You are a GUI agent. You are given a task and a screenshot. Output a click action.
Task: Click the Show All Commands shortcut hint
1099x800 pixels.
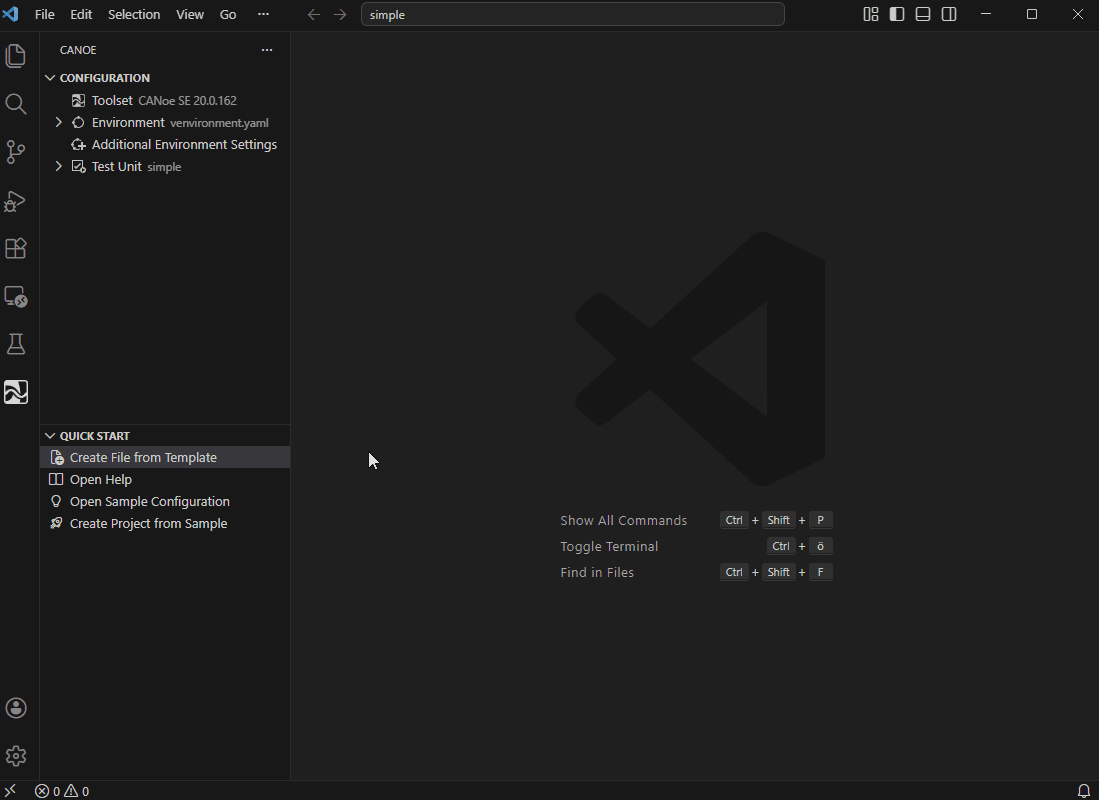[696, 520]
